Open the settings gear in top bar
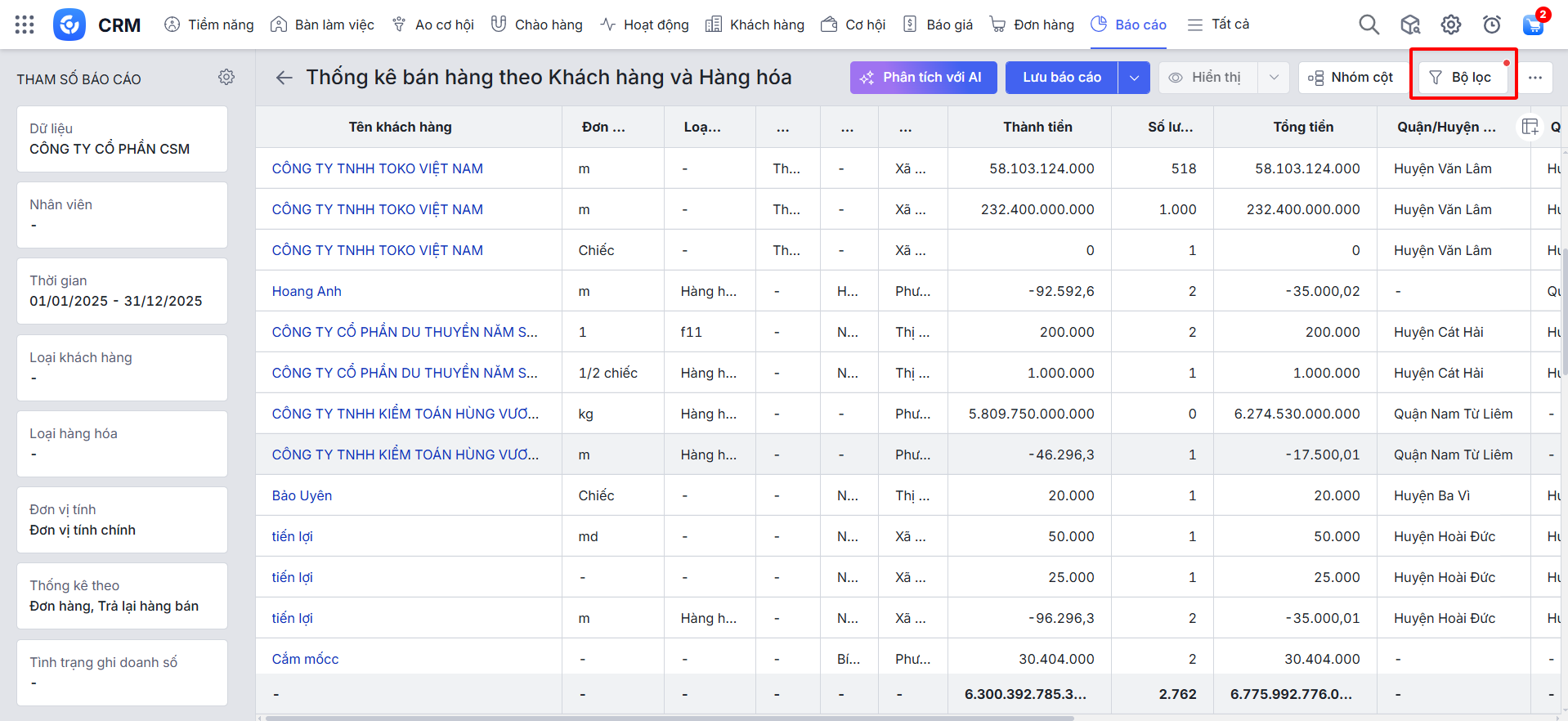This screenshot has height=721, width=1568. tap(1451, 25)
